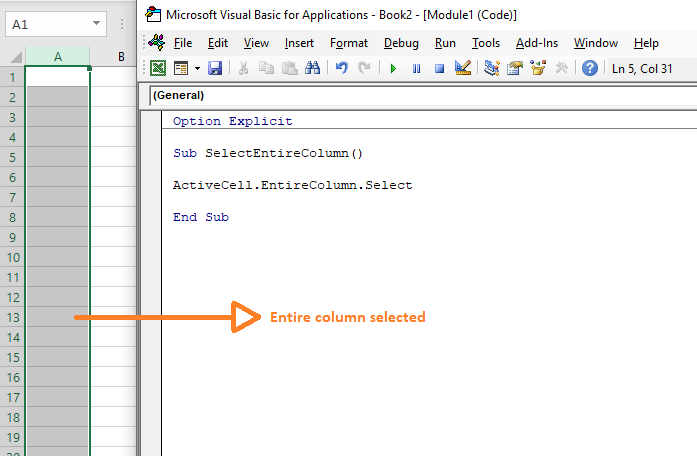This screenshot has height=456, width=697.
Task: Expand the Name Box dropdown arrow
Action: (96, 22)
